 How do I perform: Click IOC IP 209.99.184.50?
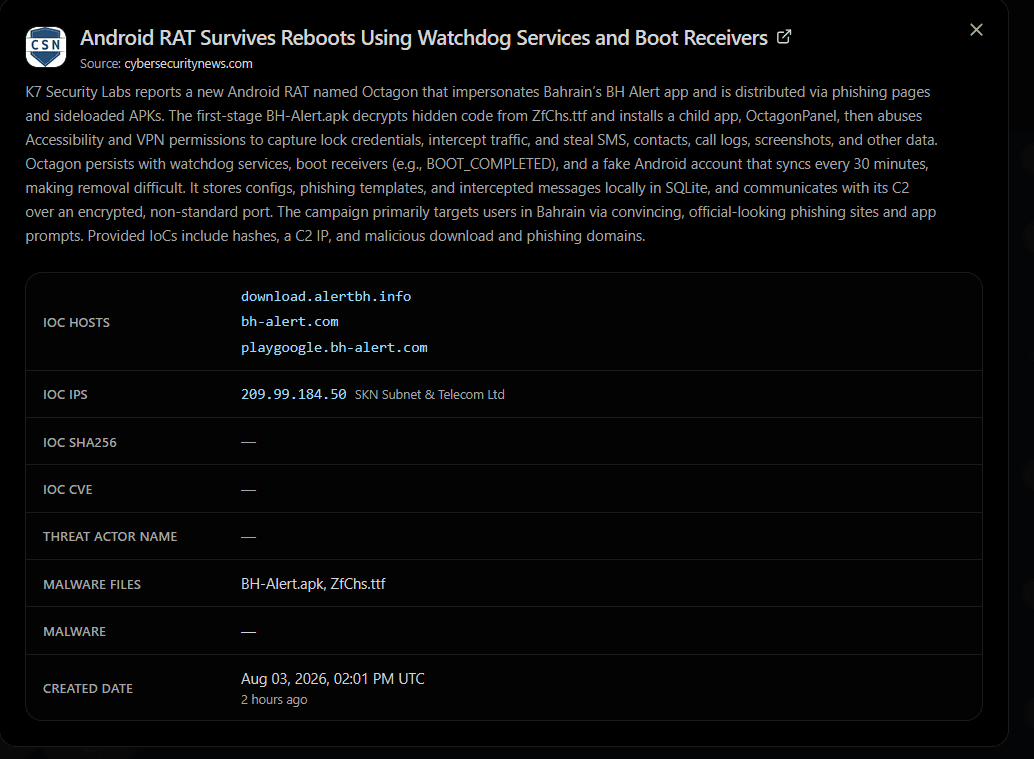tap(293, 394)
